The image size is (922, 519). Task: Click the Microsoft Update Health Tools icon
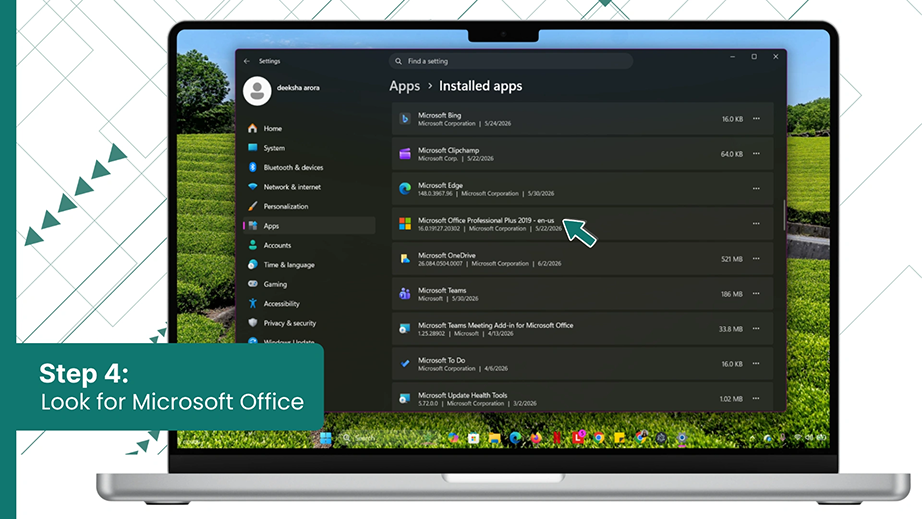pos(405,399)
